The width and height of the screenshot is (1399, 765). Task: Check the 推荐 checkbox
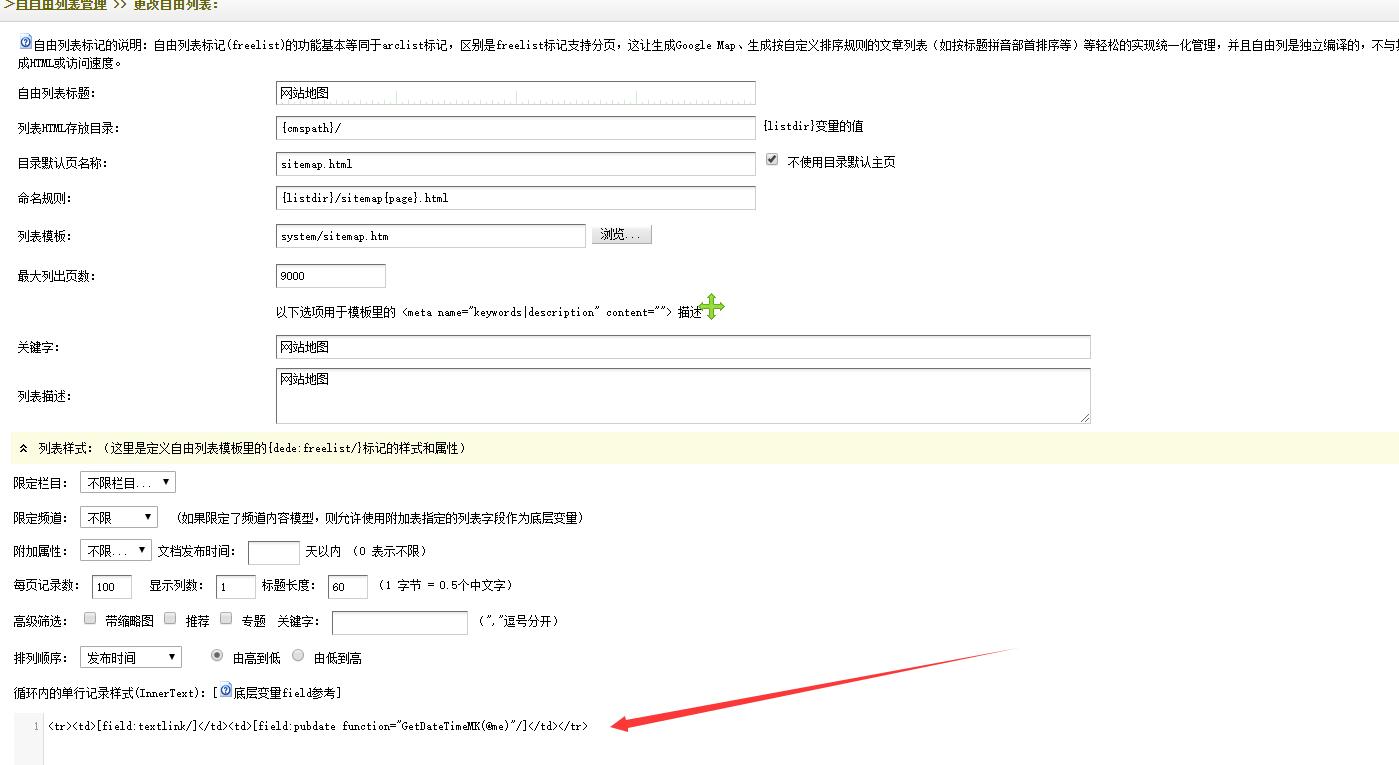point(171,619)
